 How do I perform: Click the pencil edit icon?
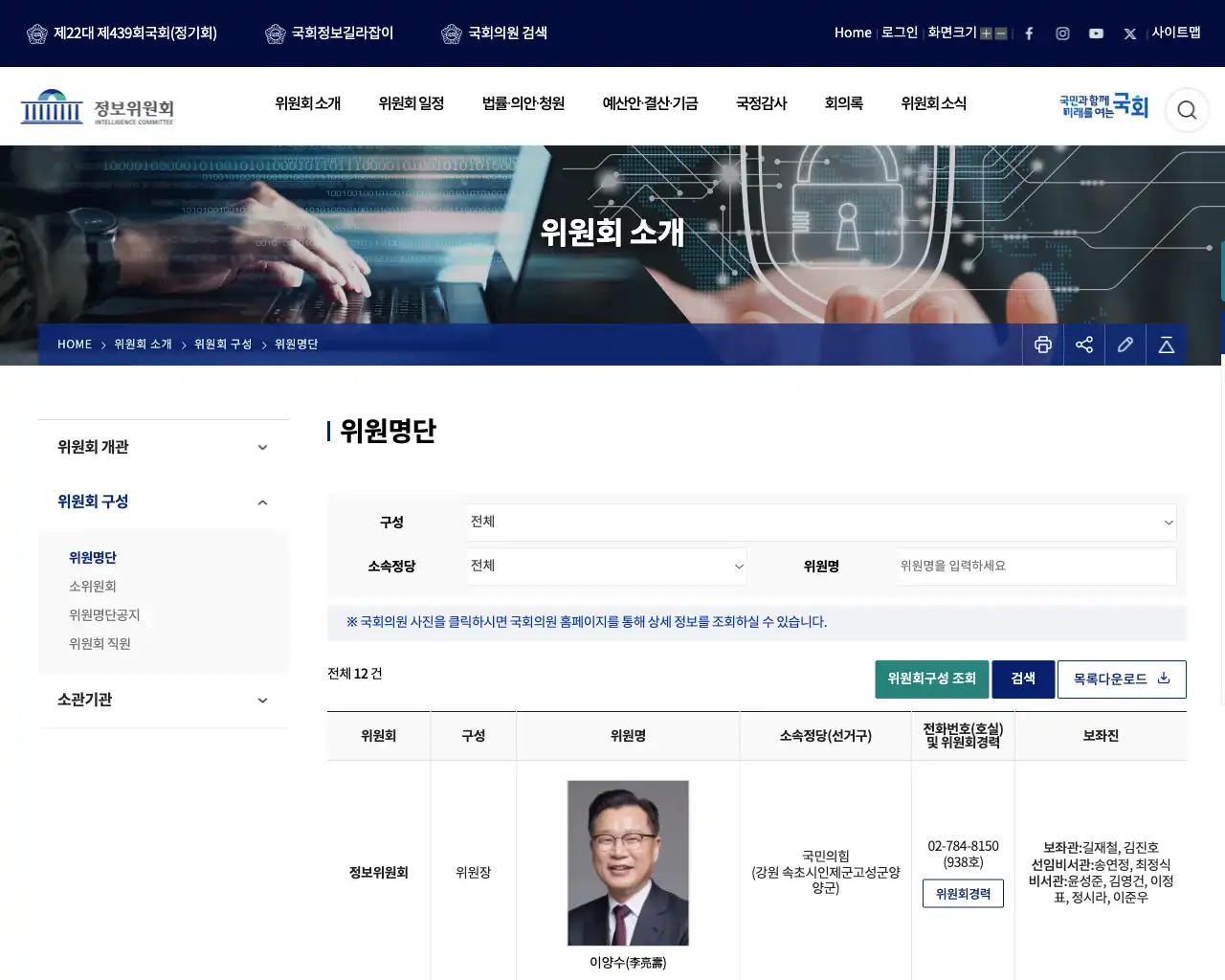point(1125,345)
